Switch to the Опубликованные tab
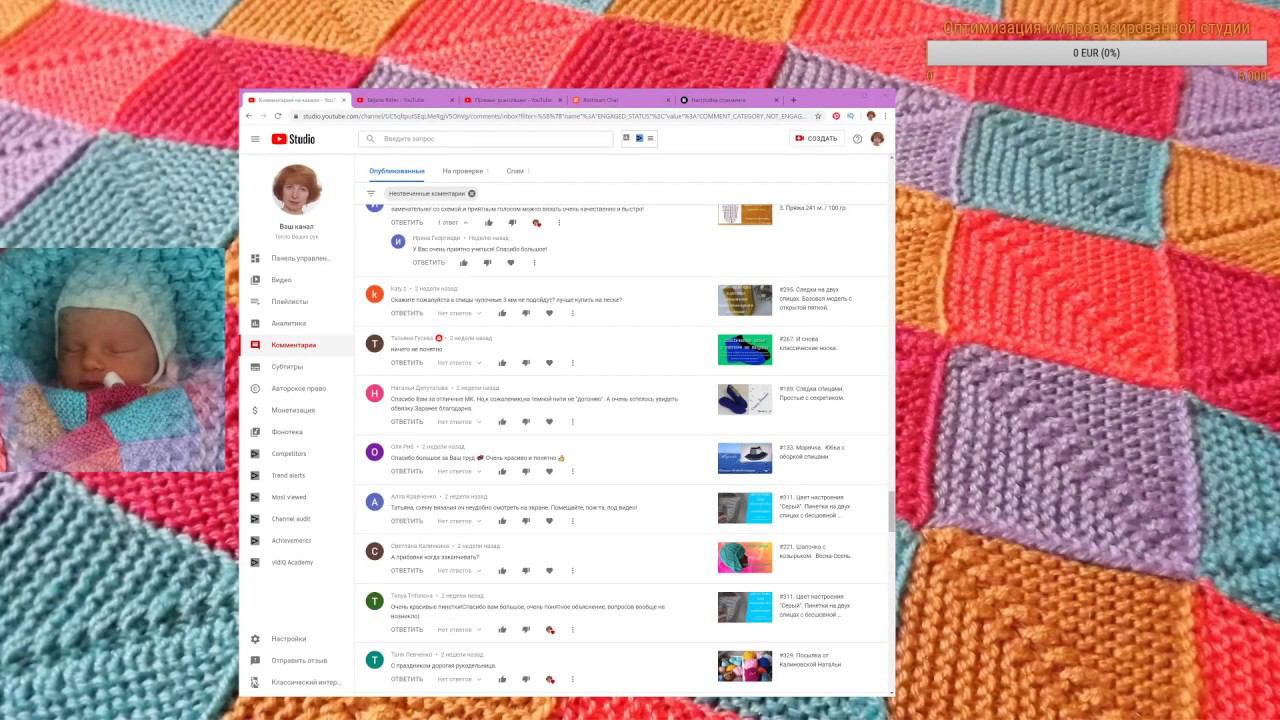 pyautogui.click(x=397, y=171)
